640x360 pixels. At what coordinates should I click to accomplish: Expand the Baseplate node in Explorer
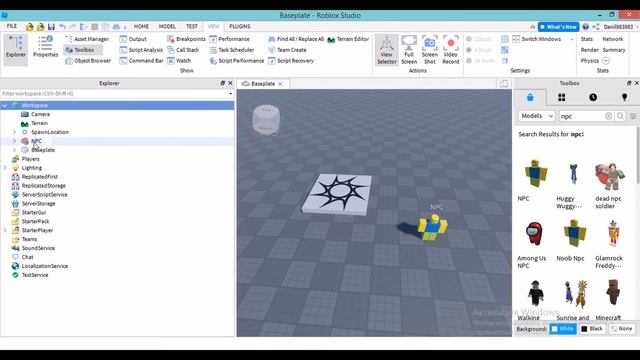click(x=14, y=150)
